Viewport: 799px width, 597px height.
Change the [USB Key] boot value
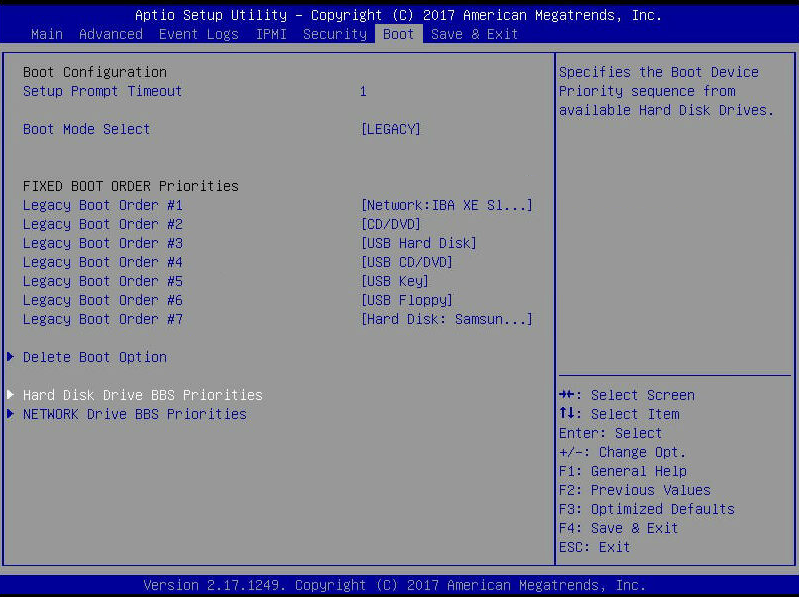coord(394,281)
